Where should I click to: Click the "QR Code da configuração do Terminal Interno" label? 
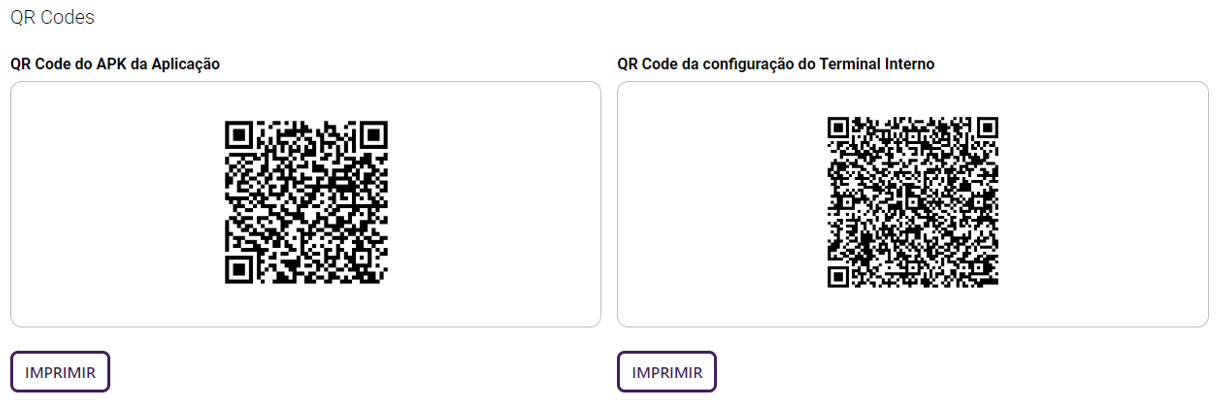click(x=776, y=64)
